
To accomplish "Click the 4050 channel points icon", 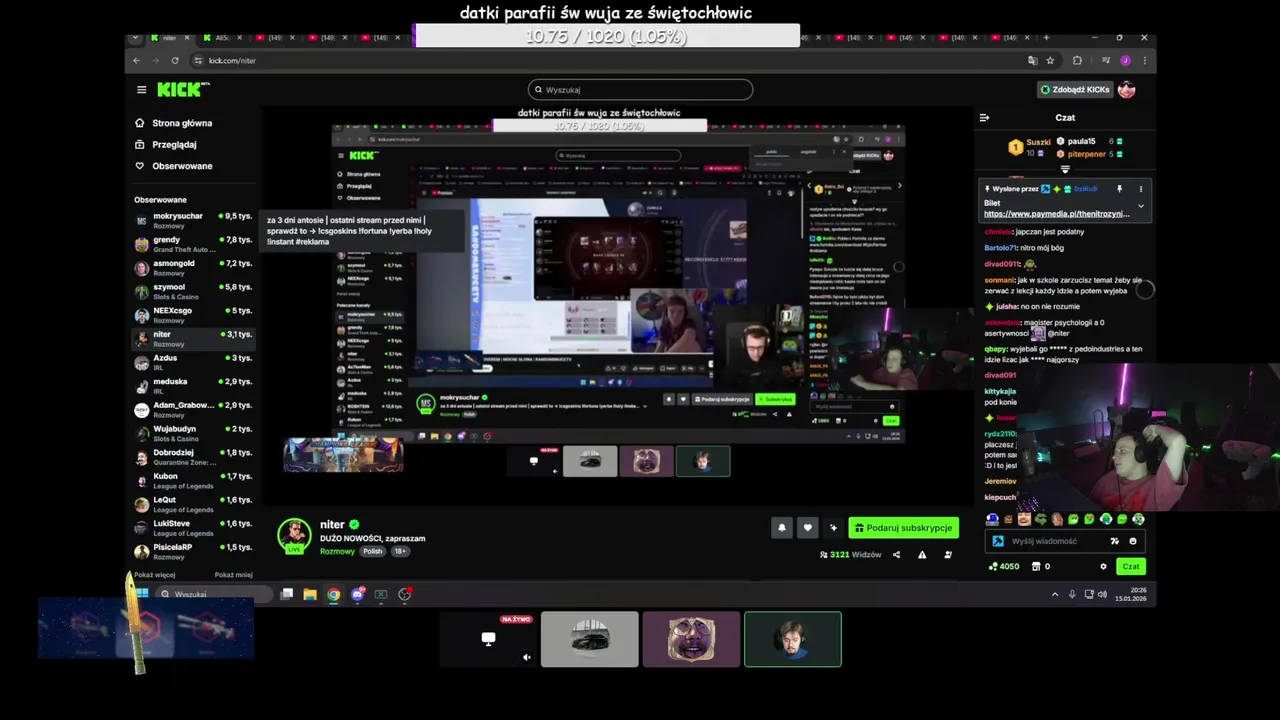I will pyautogui.click(x=993, y=566).
